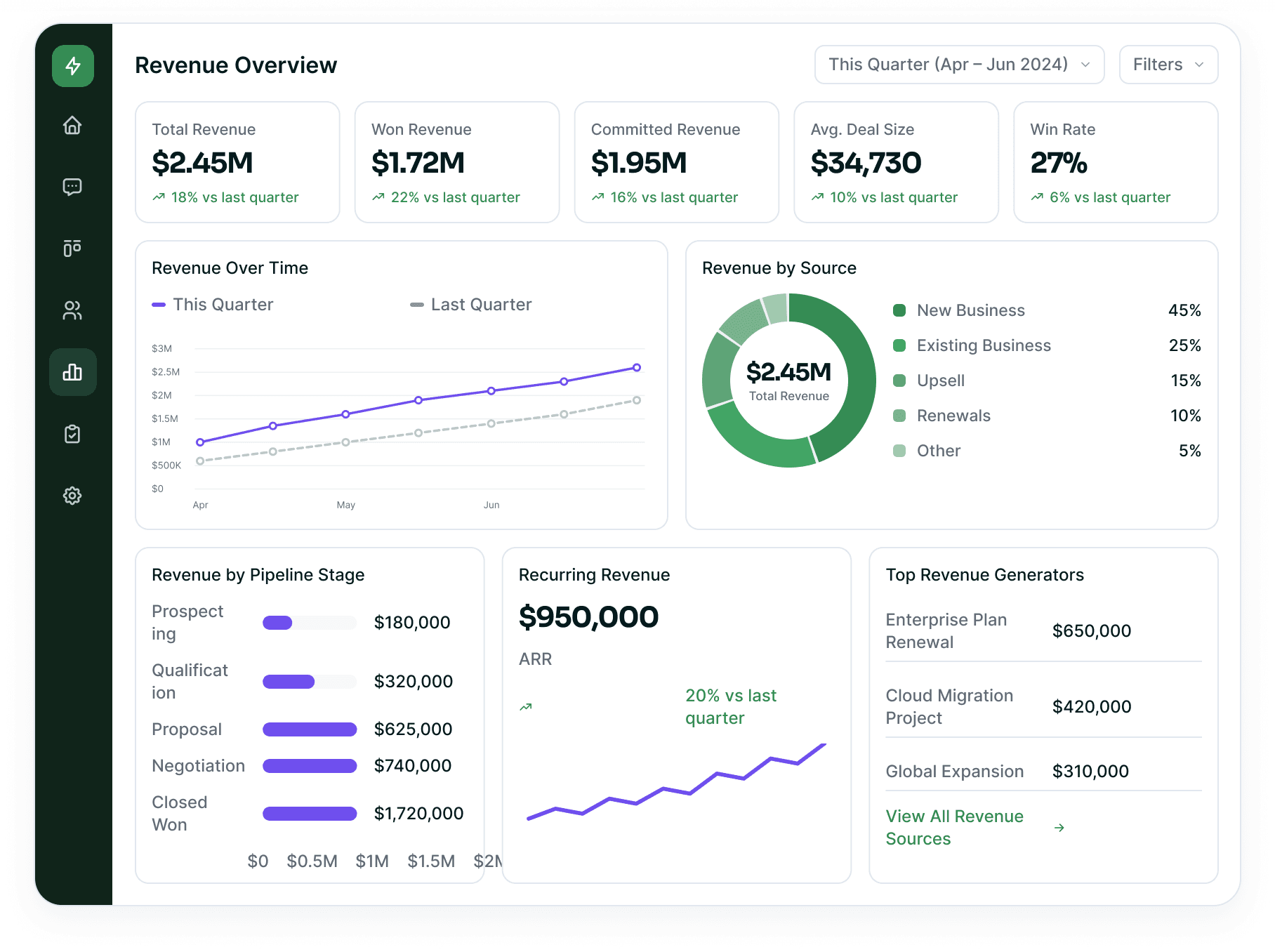
Task: Click the first This Quarter data point
Action: pos(200,442)
